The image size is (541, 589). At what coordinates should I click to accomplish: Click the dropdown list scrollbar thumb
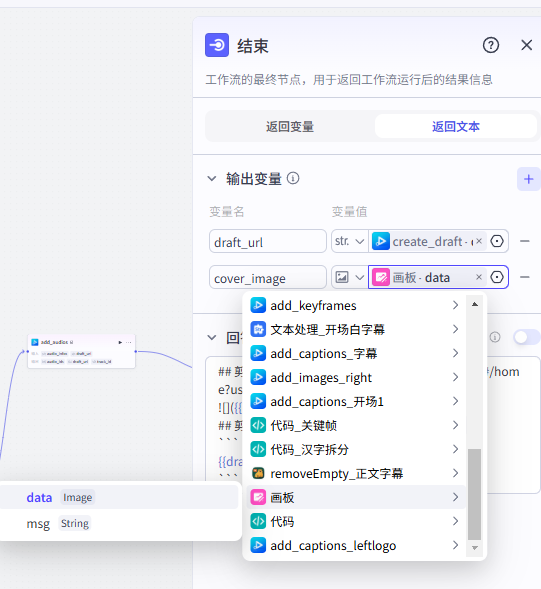(x=475, y=494)
